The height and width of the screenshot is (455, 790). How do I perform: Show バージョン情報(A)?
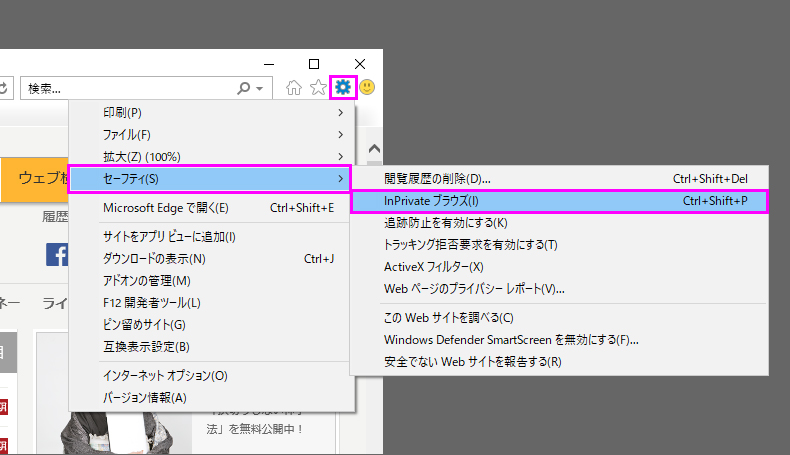[x=210, y=398]
